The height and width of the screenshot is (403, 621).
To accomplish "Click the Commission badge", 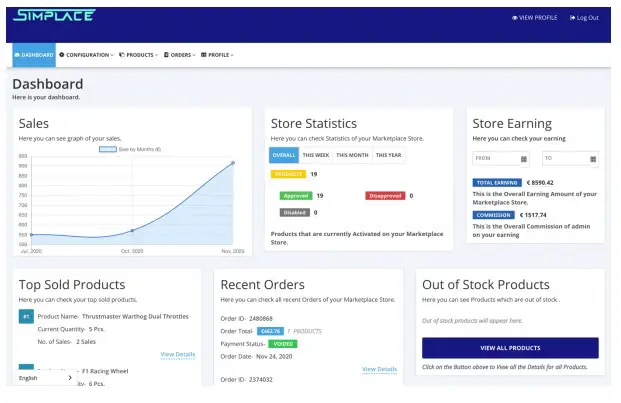I will click(493, 215).
